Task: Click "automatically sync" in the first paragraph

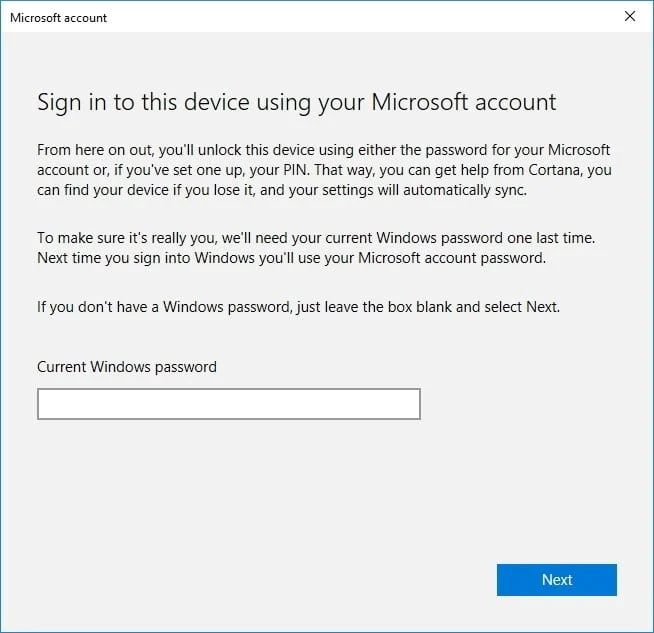Action: click(x=465, y=190)
